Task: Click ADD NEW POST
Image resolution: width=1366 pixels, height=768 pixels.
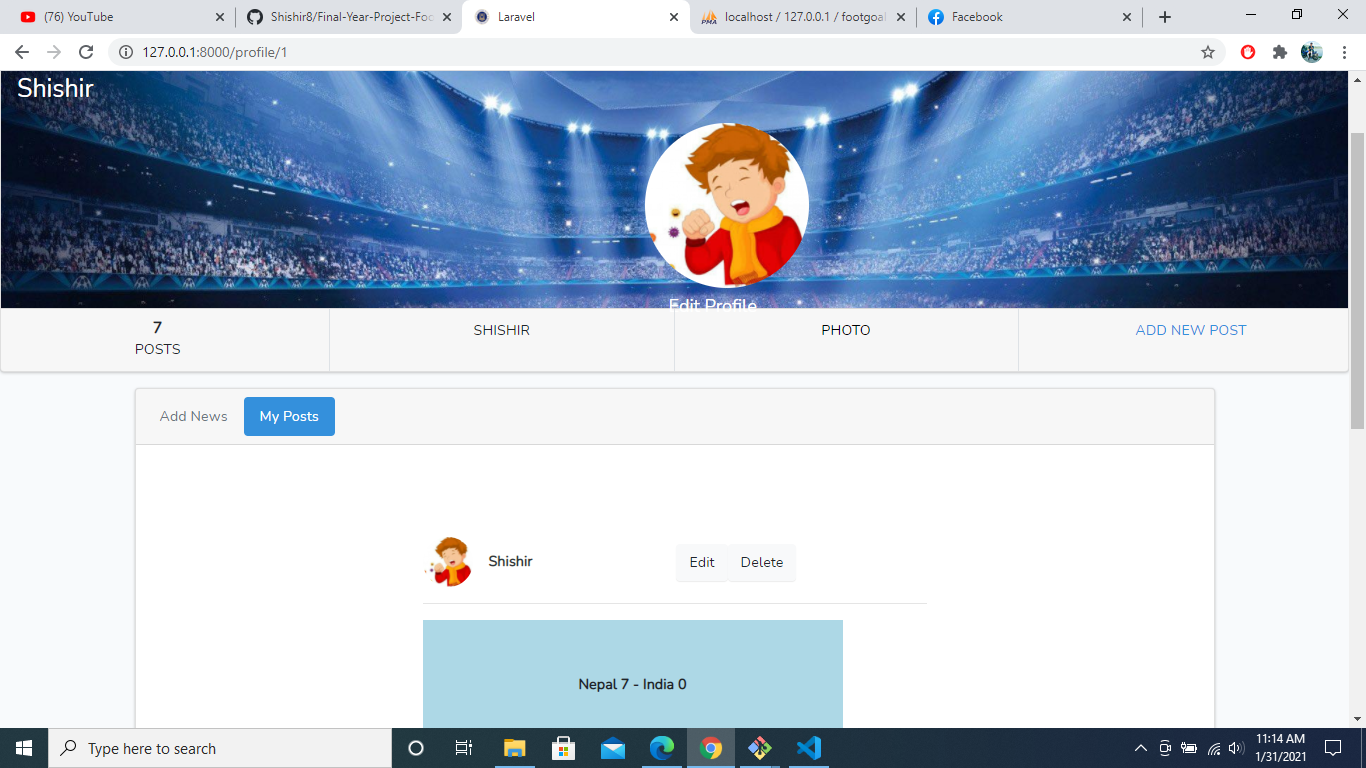Action: pos(1191,329)
